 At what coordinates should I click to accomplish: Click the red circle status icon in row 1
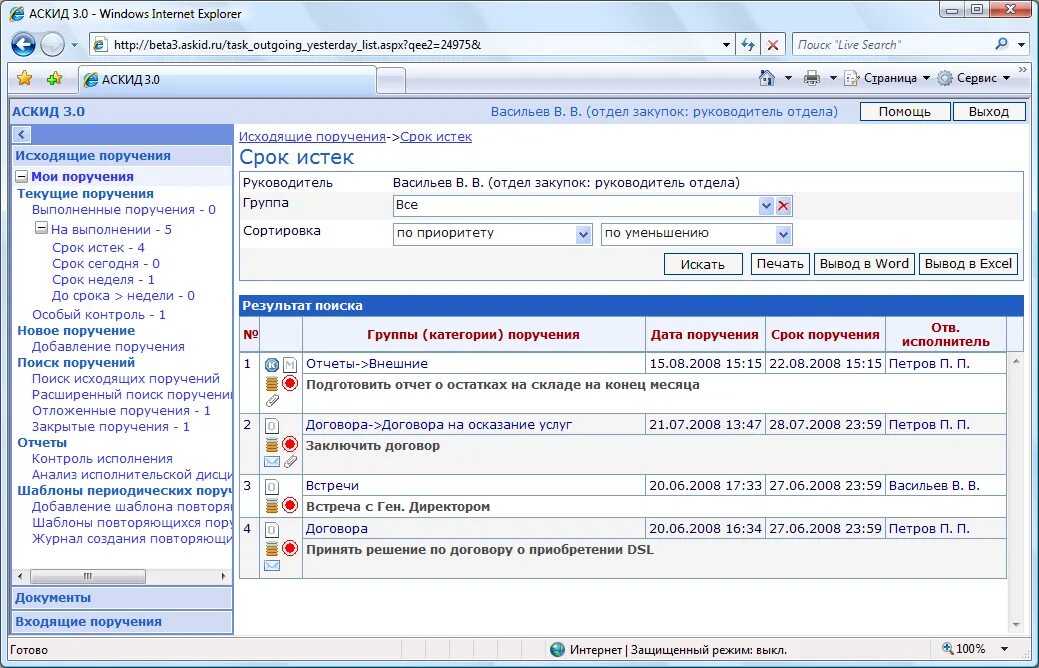coord(290,383)
